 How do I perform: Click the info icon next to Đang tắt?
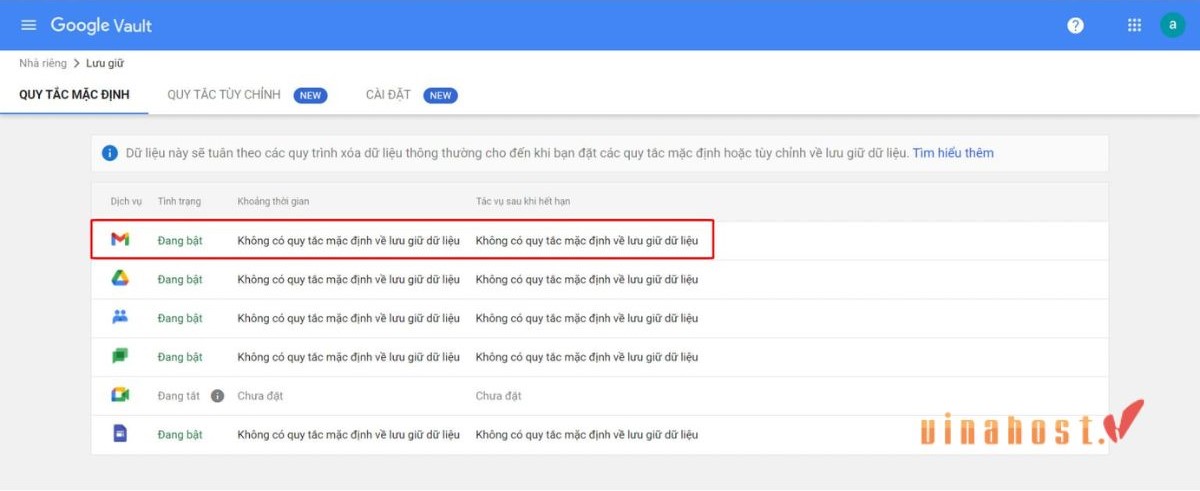(217, 396)
